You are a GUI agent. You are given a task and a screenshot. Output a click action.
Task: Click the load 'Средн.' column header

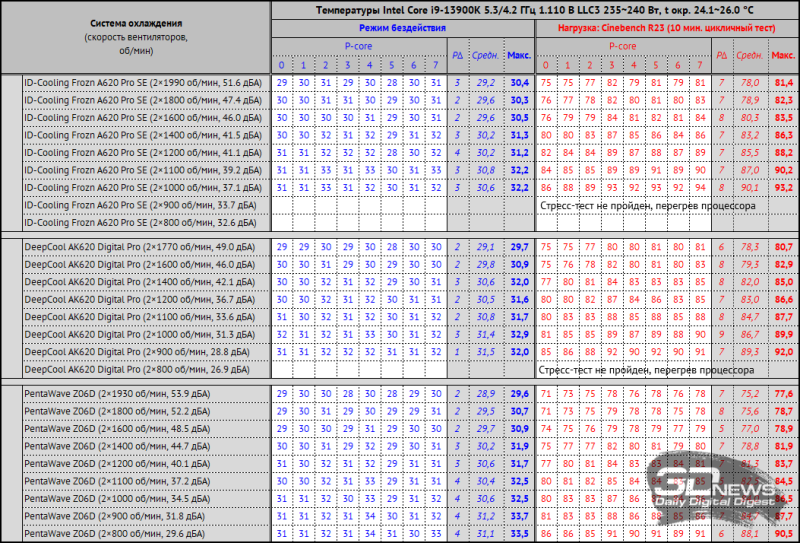(x=749, y=55)
